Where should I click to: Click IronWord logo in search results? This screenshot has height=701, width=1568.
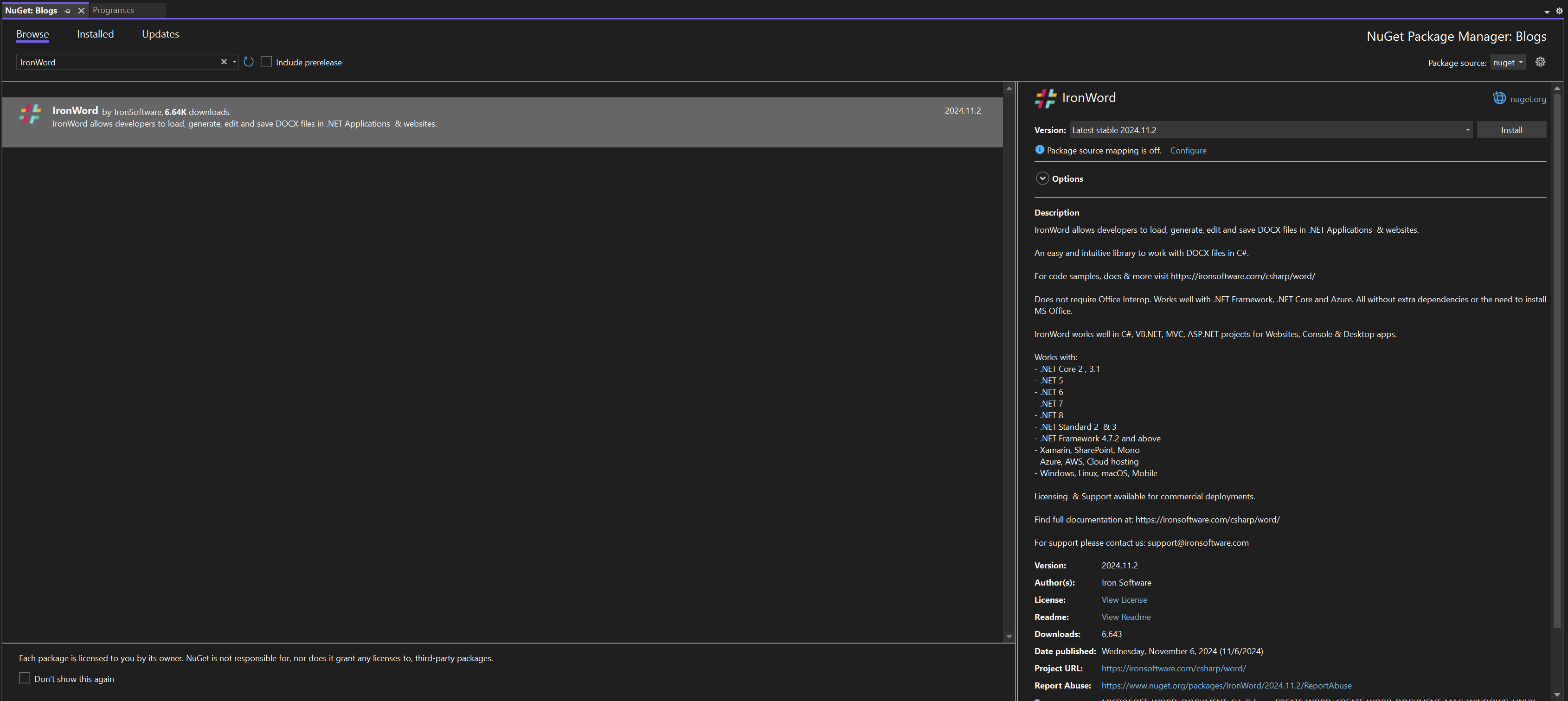[x=29, y=114]
